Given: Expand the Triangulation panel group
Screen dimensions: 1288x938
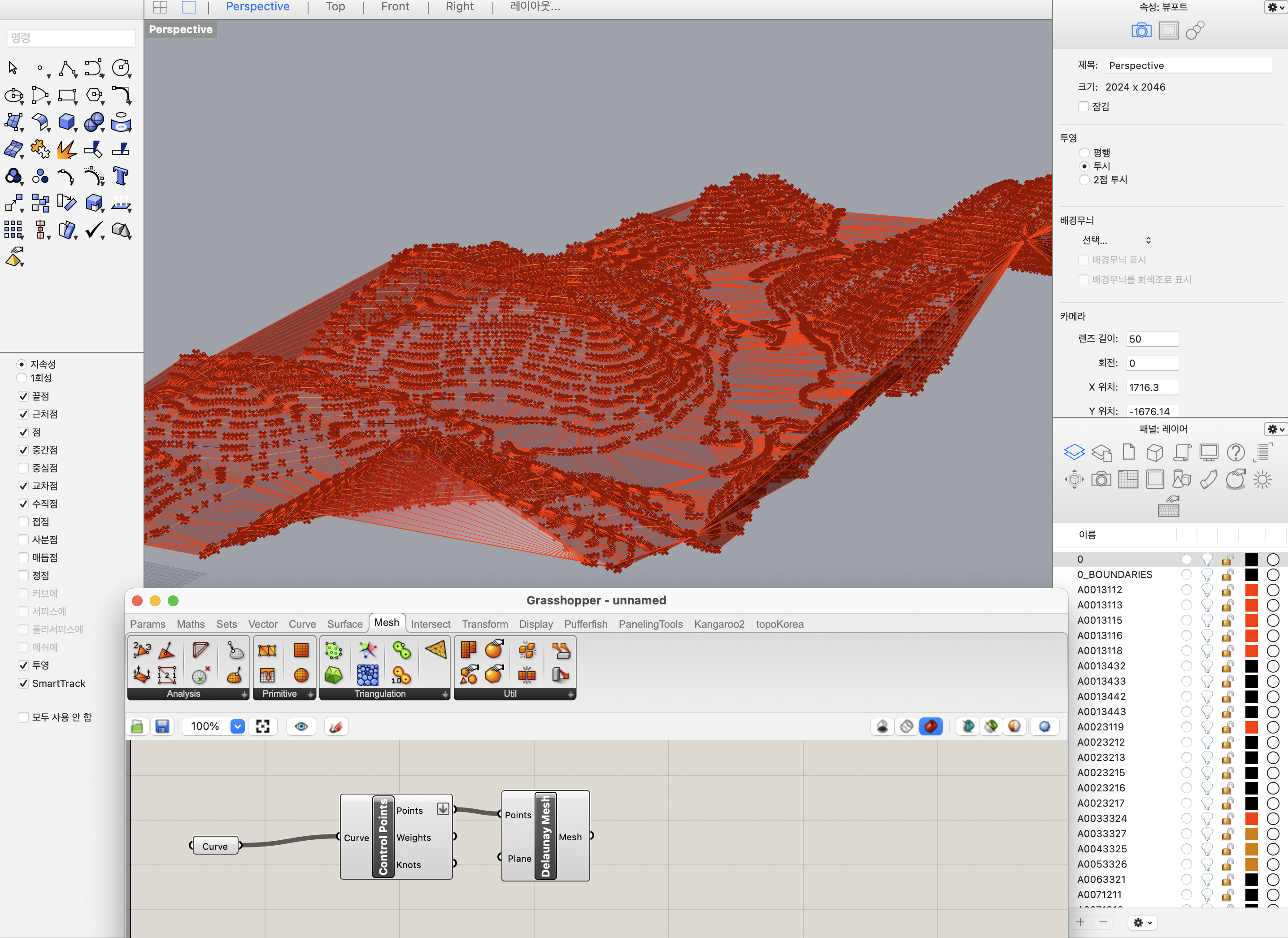Looking at the screenshot, I should coord(445,694).
